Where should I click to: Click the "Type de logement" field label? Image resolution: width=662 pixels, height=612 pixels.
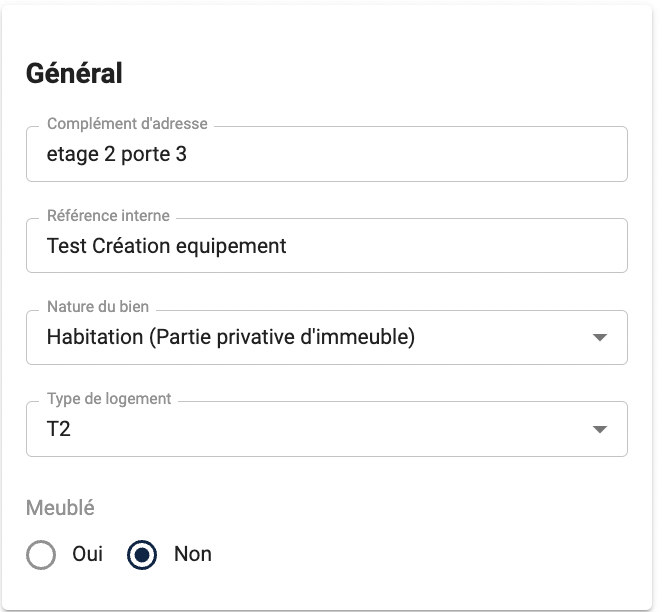tap(109, 398)
